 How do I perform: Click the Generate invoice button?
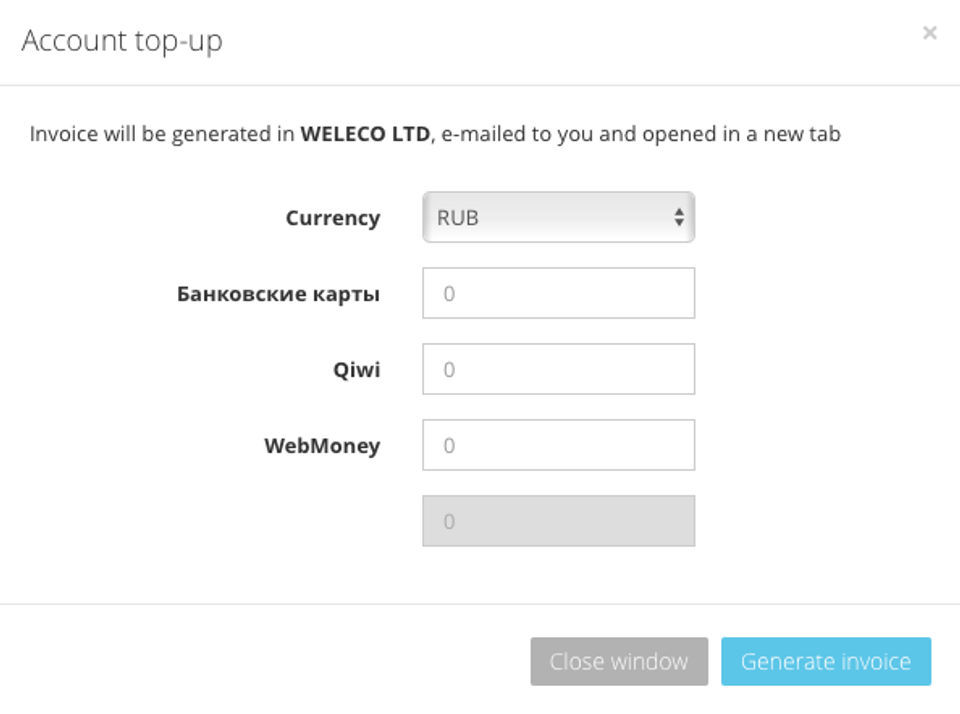click(825, 661)
